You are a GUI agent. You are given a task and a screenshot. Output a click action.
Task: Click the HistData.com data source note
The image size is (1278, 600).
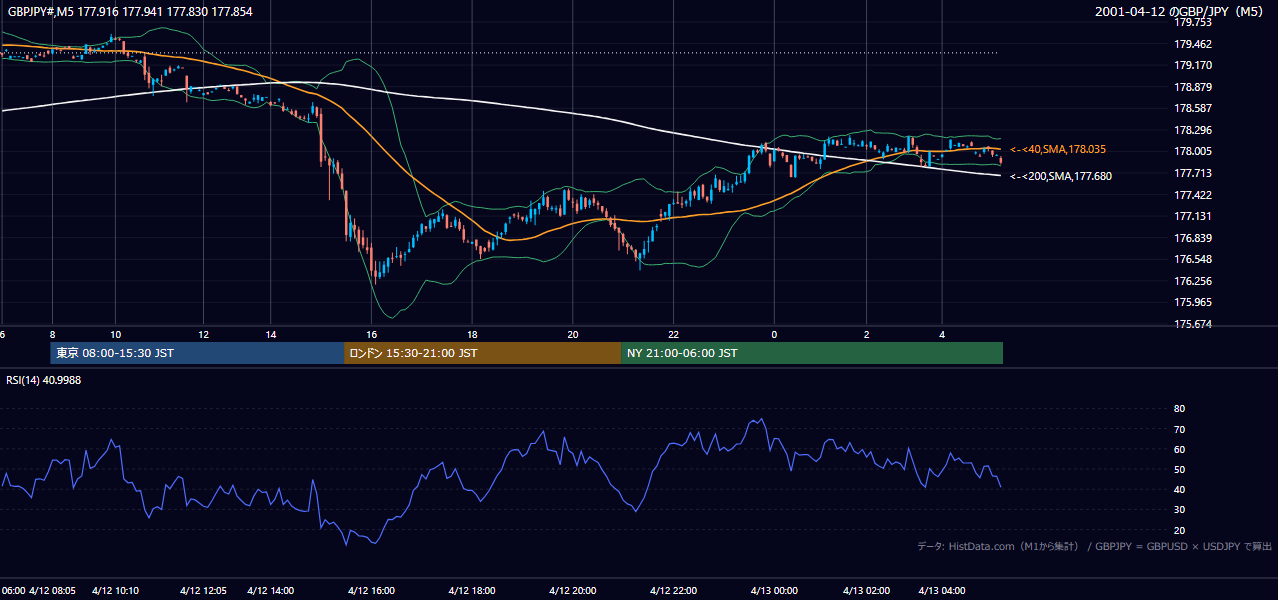[1094, 546]
